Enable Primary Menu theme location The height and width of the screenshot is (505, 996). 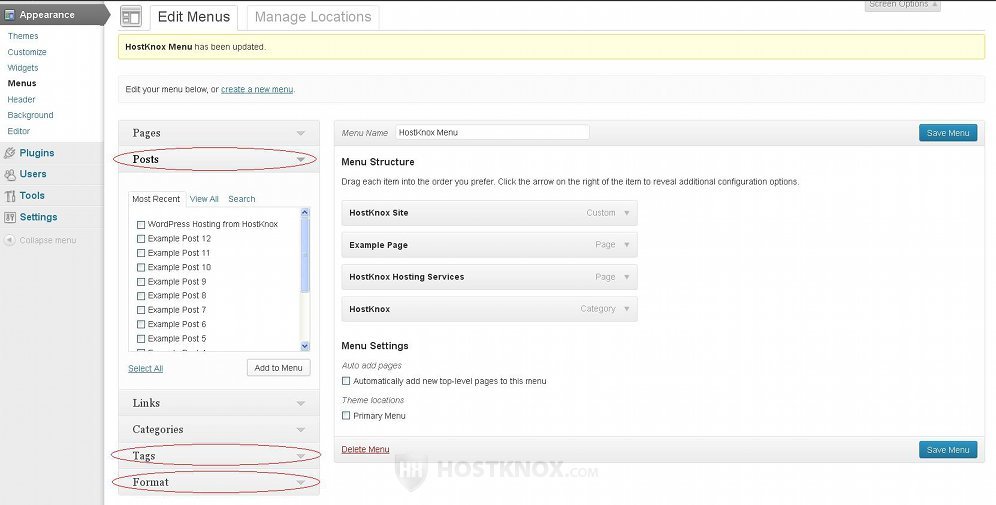coord(346,415)
